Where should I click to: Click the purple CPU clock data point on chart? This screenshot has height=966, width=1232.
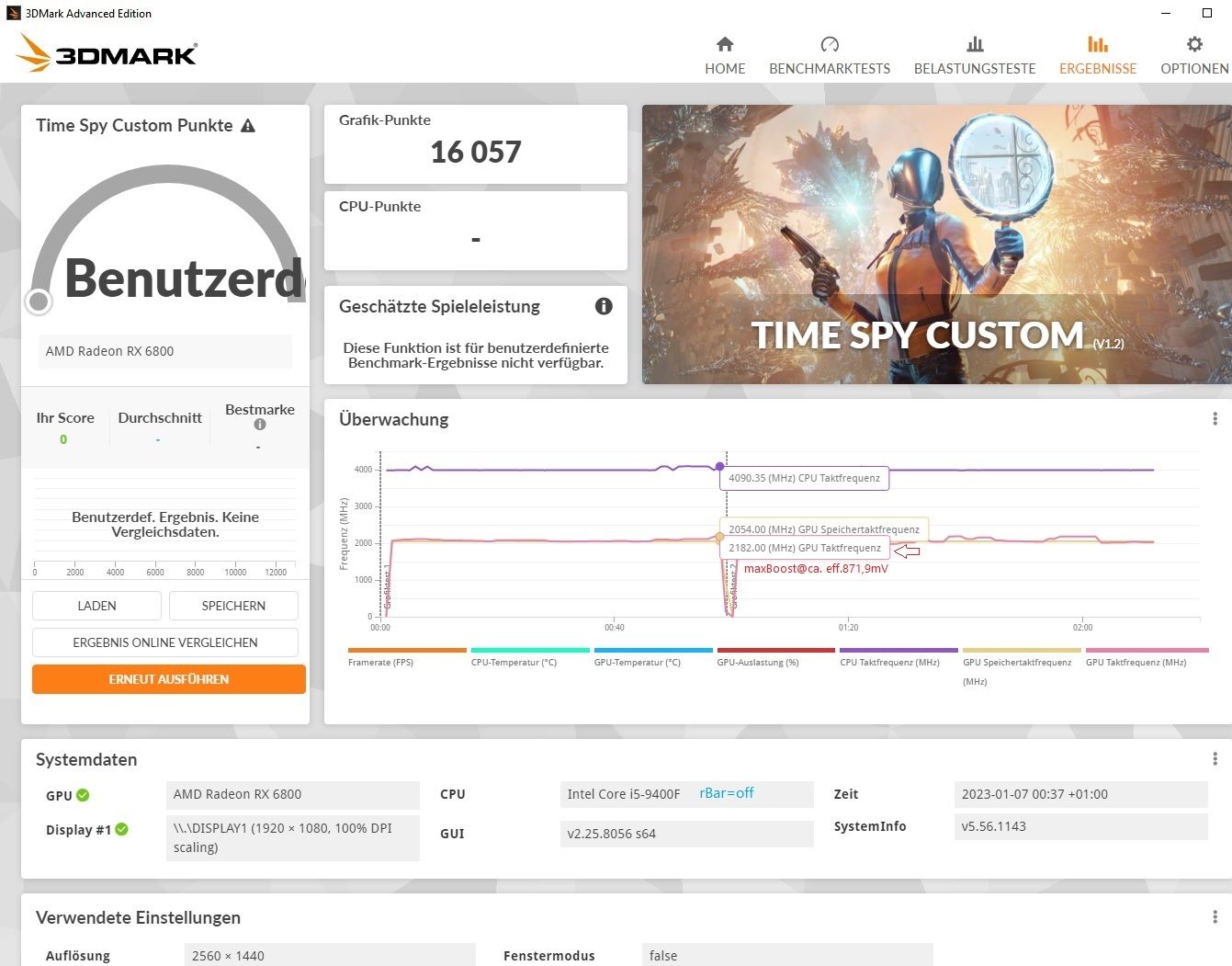(x=719, y=467)
